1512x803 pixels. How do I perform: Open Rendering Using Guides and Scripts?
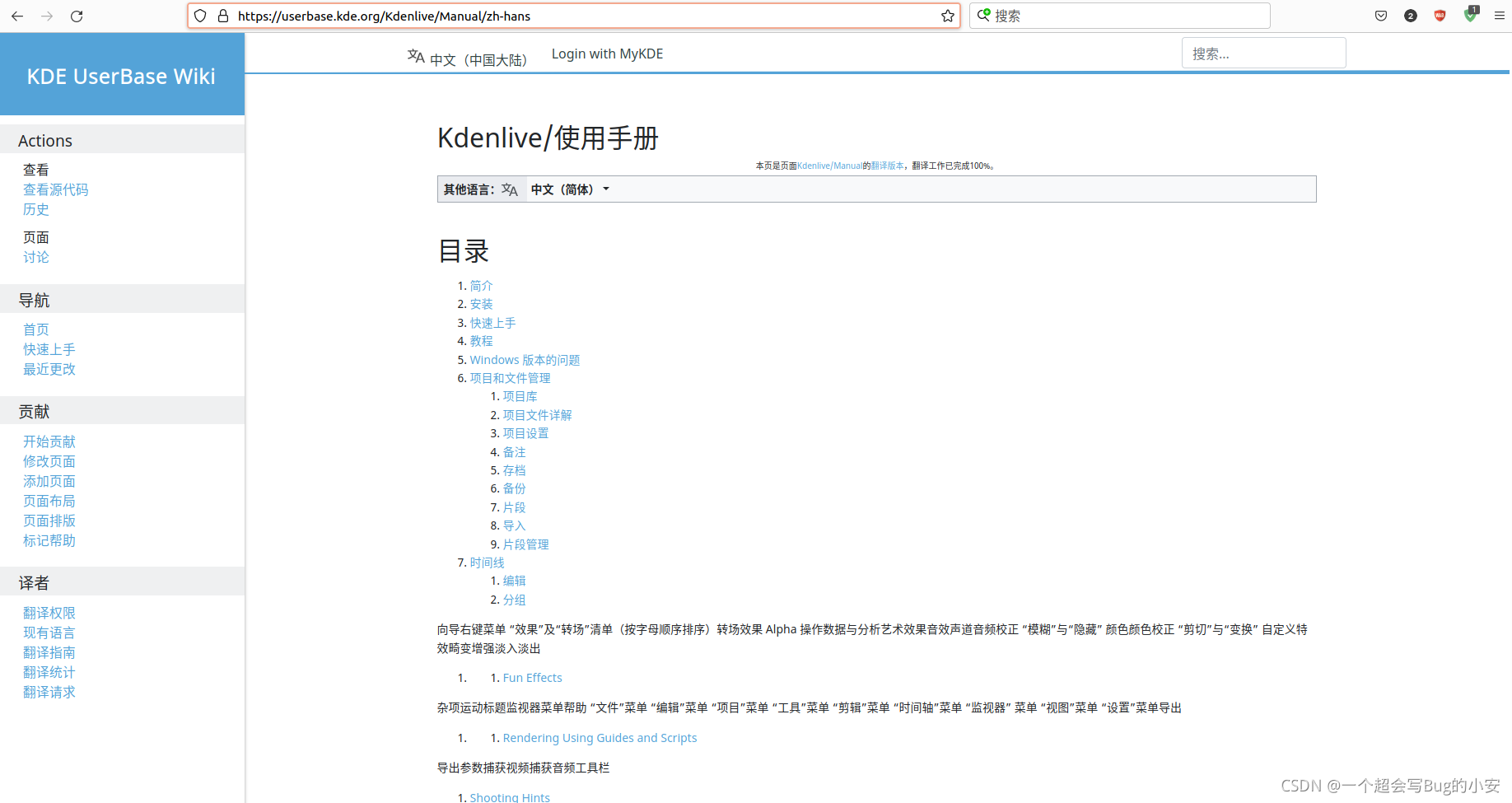[600, 738]
